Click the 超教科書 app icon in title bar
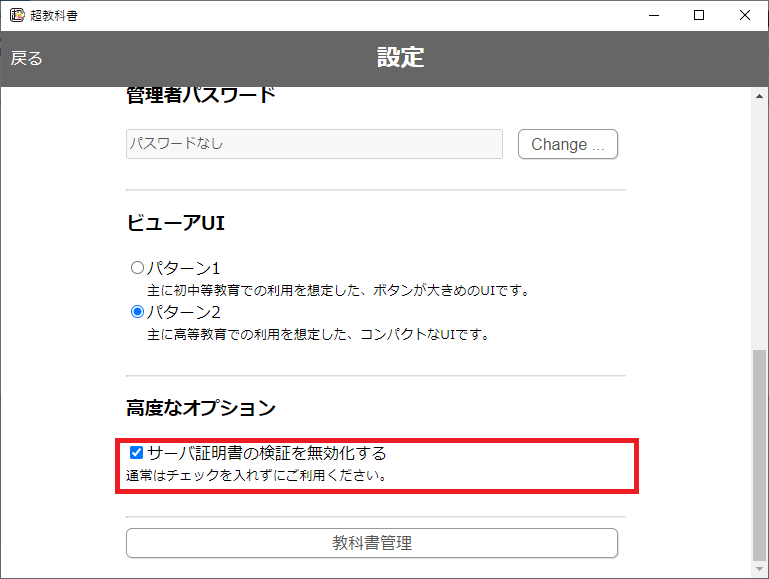 point(17,15)
